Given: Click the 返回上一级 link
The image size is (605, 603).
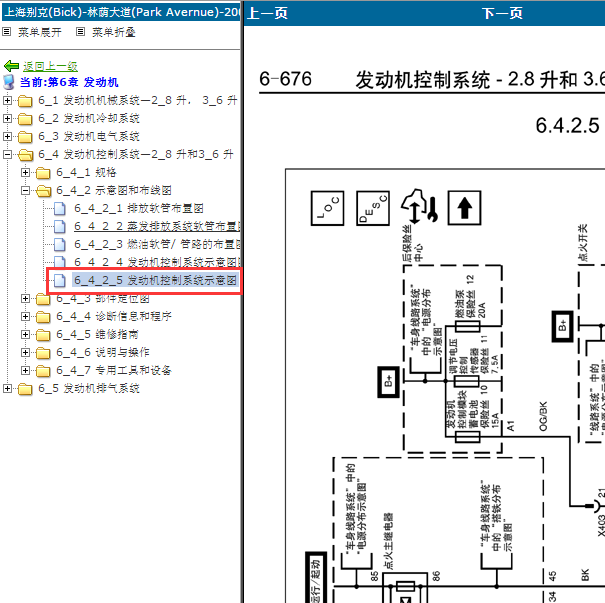Looking at the screenshot, I should tap(50, 66).
